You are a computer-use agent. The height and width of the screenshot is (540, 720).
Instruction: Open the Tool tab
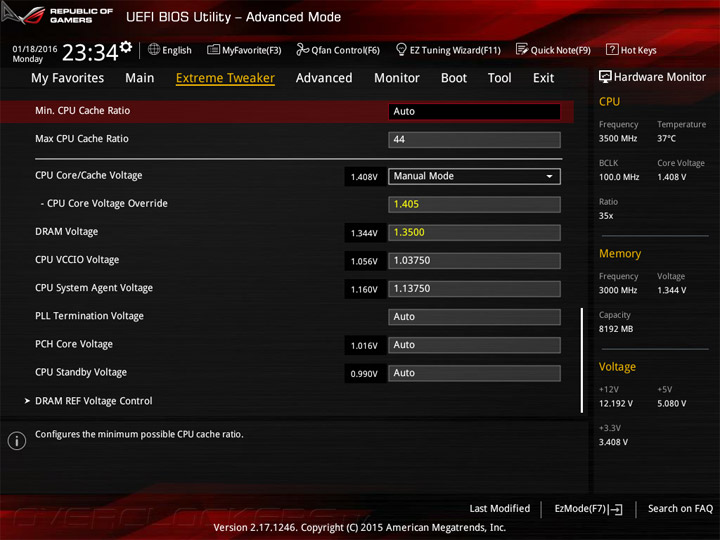(x=500, y=78)
